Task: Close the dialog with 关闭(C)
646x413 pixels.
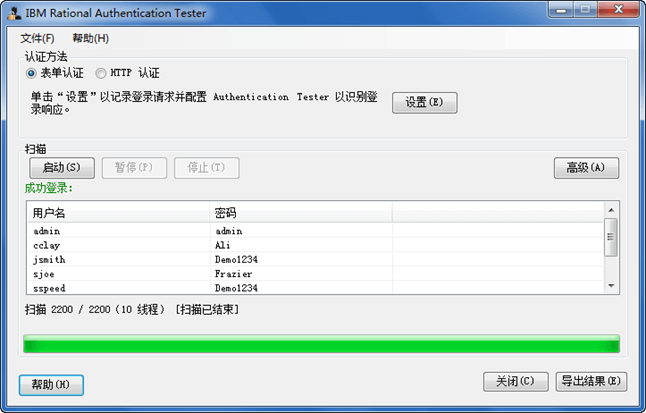Action: click(515, 382)
